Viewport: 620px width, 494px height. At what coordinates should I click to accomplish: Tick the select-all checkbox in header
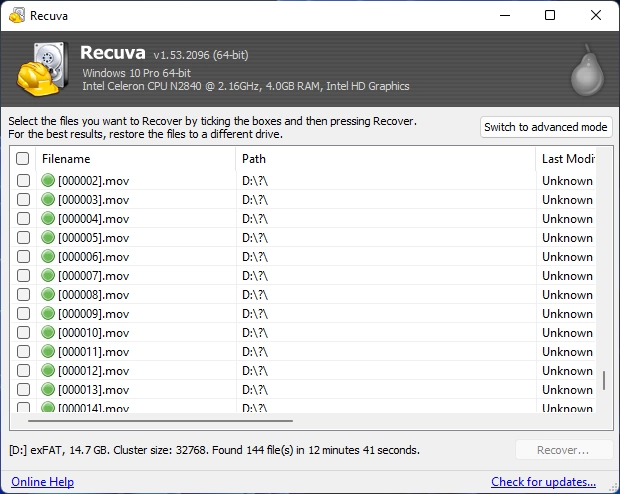click(x=23, y=159)
